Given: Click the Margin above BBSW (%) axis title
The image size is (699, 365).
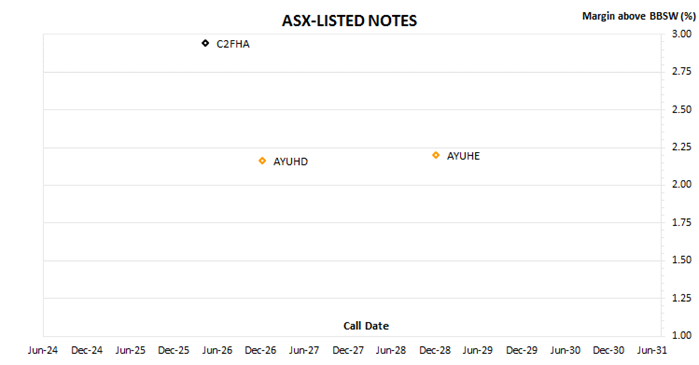Looking at the screenshot, I should [x=638, y=16].
